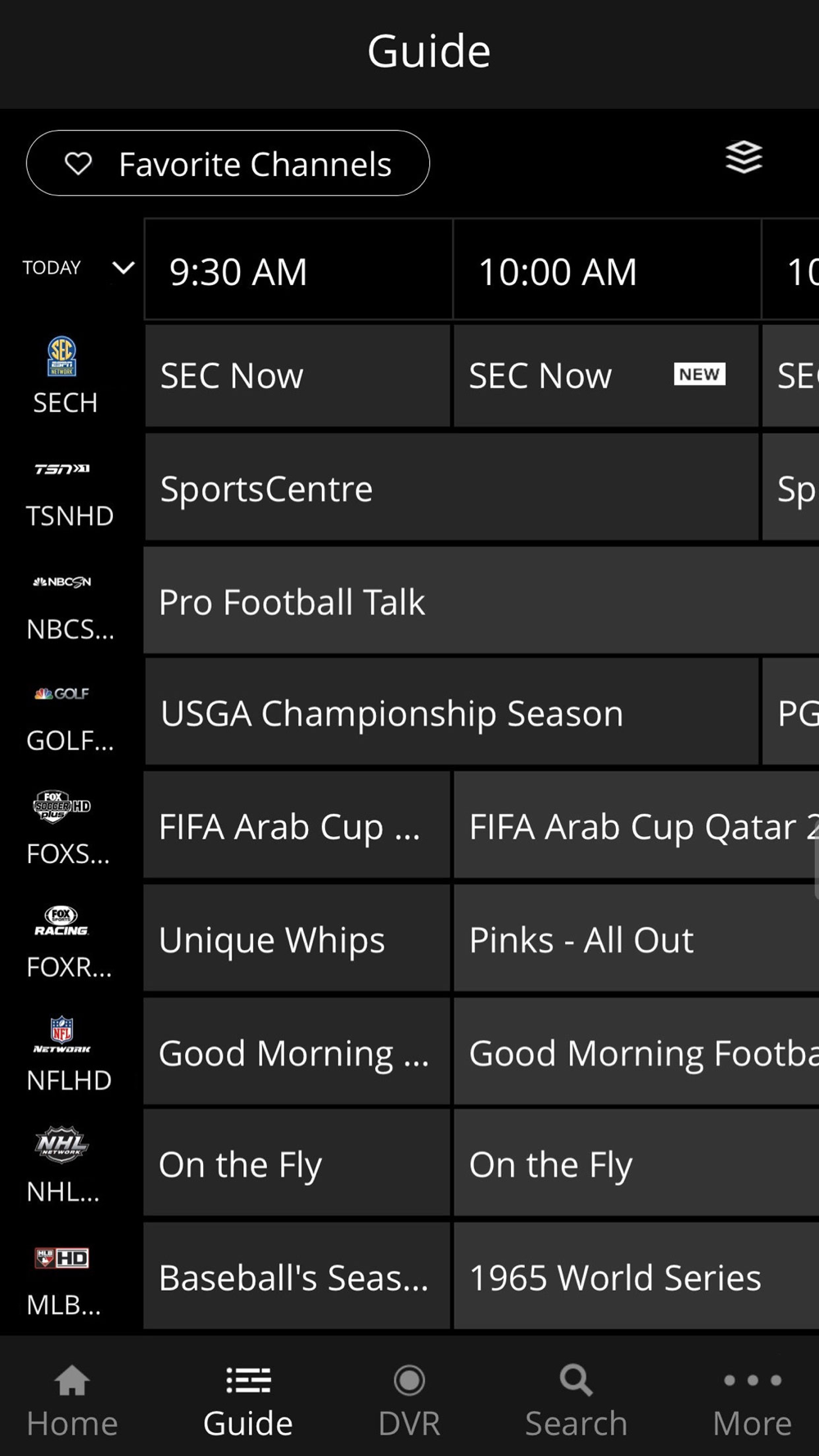This screenshot has width=819, height=1456.
Task: Tap the Golf Channel logo
Action: [62, 694]
